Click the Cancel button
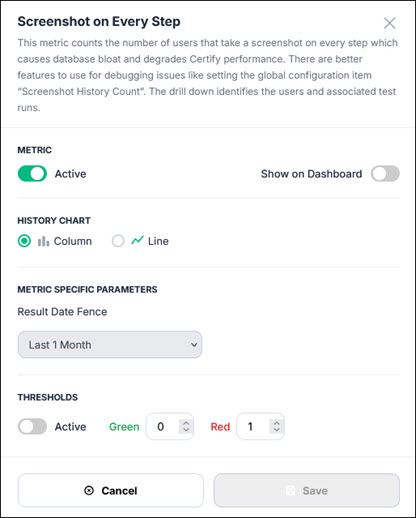Screen dimensions: 416x518 click(x=111, y=490)
